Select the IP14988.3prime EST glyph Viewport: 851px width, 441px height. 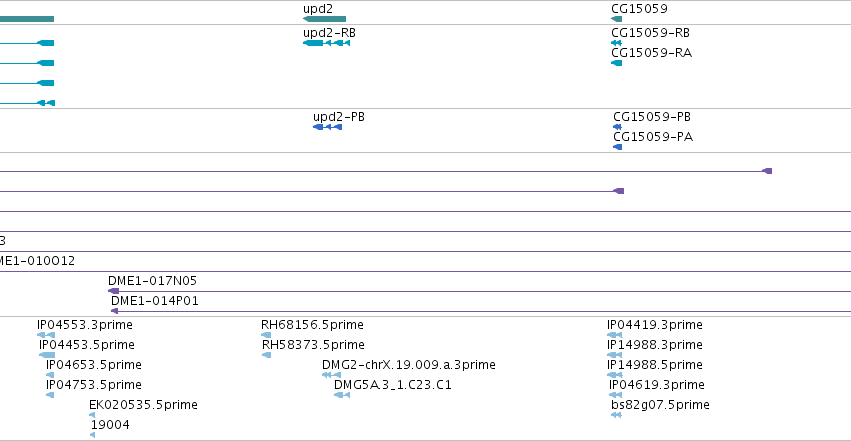[615, 355]
